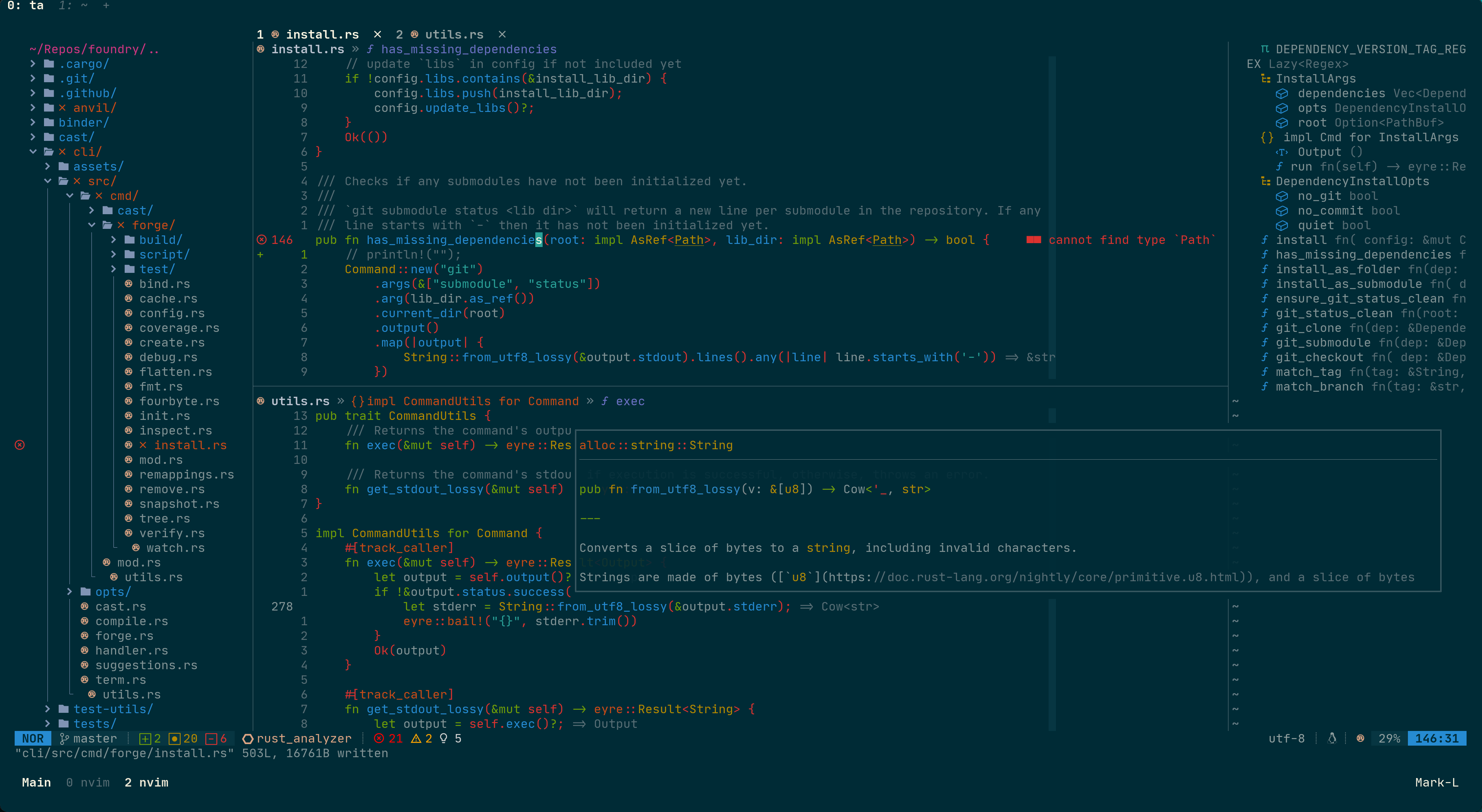Open install.rs in the file tree
This screenshot has width=1482, height=812.
(x=190, y=445)
